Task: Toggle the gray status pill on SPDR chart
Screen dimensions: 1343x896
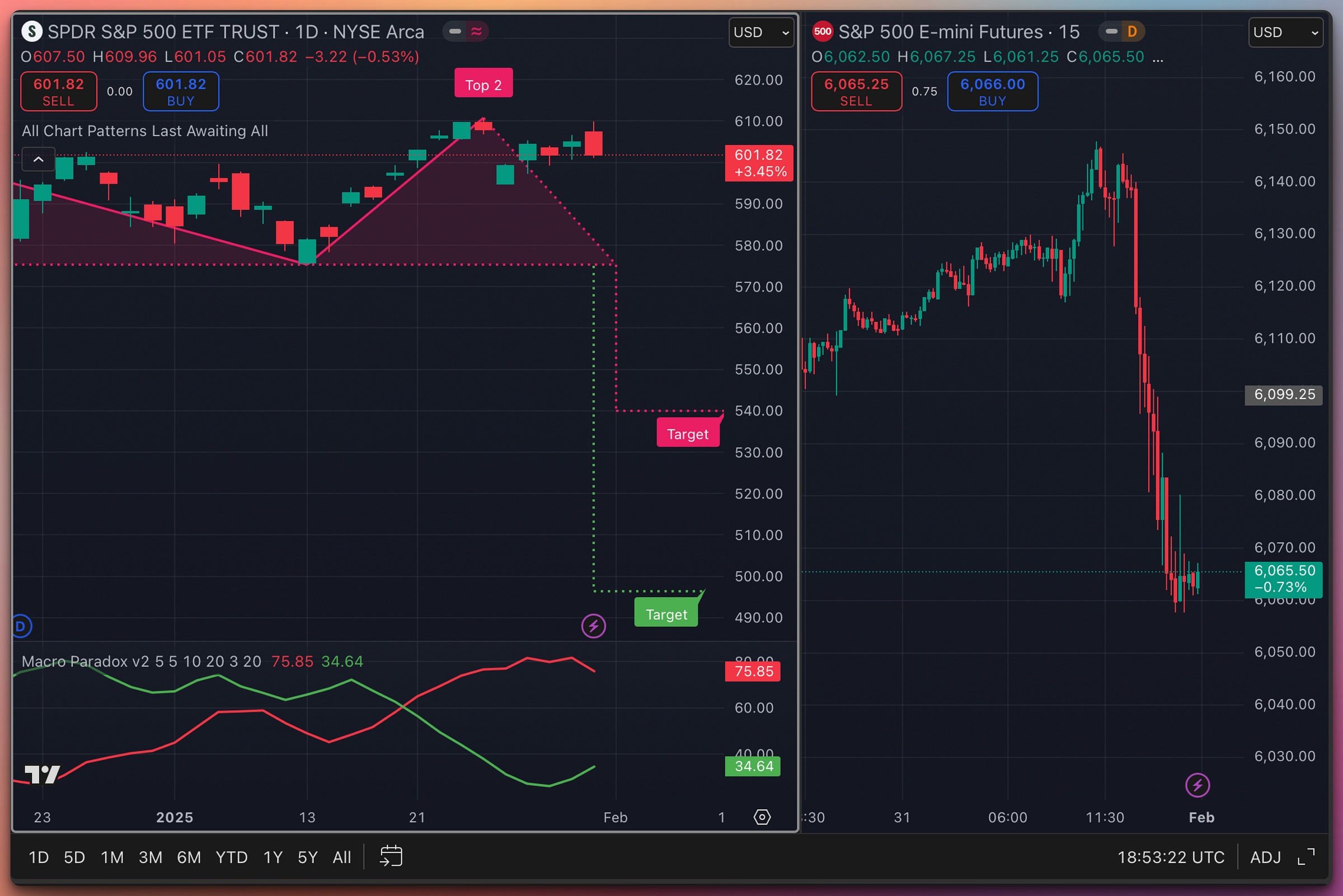Action: pyautogui.click(x=456, y=31)
